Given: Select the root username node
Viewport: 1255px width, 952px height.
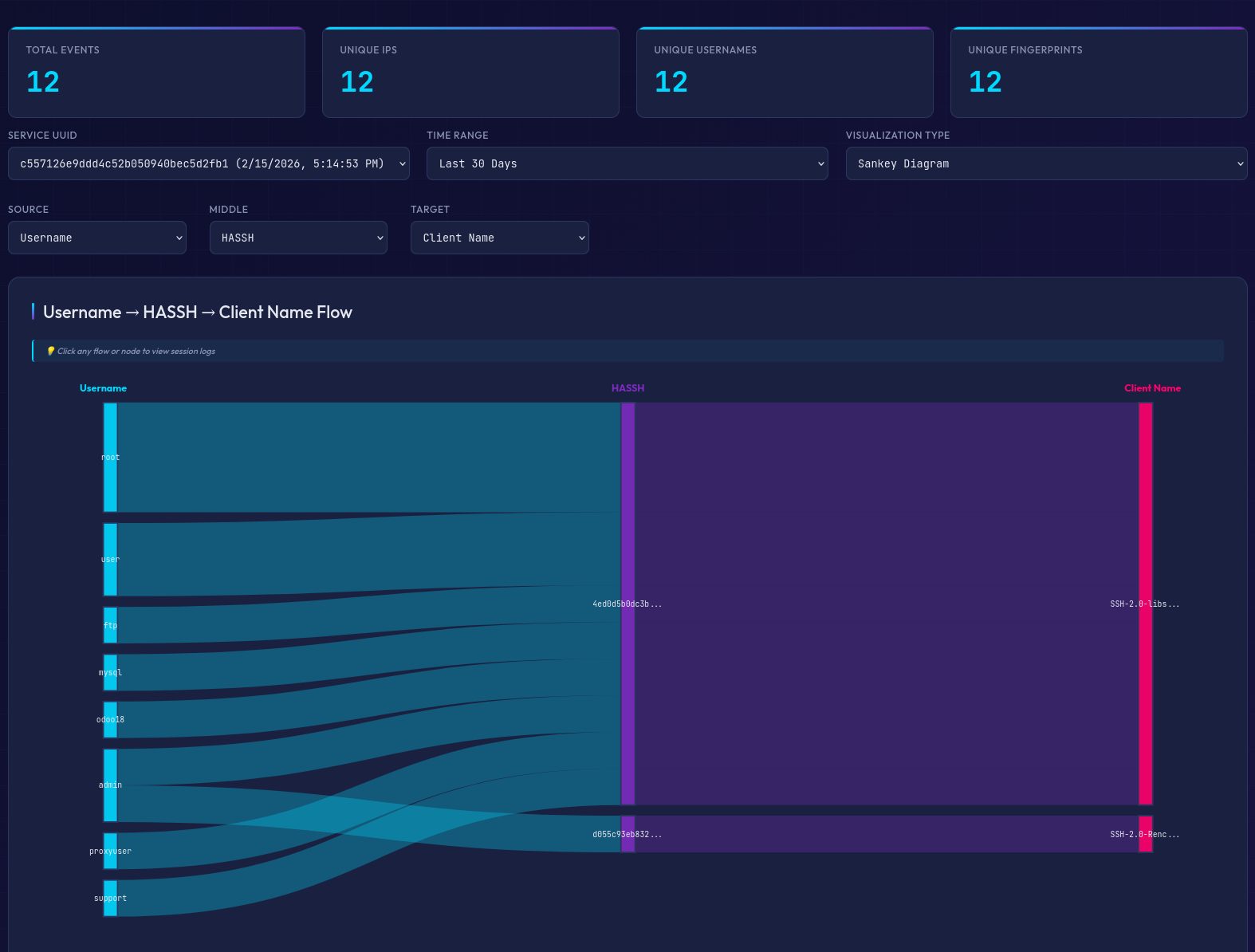Looking at the screenshot, I should (110, 457).
